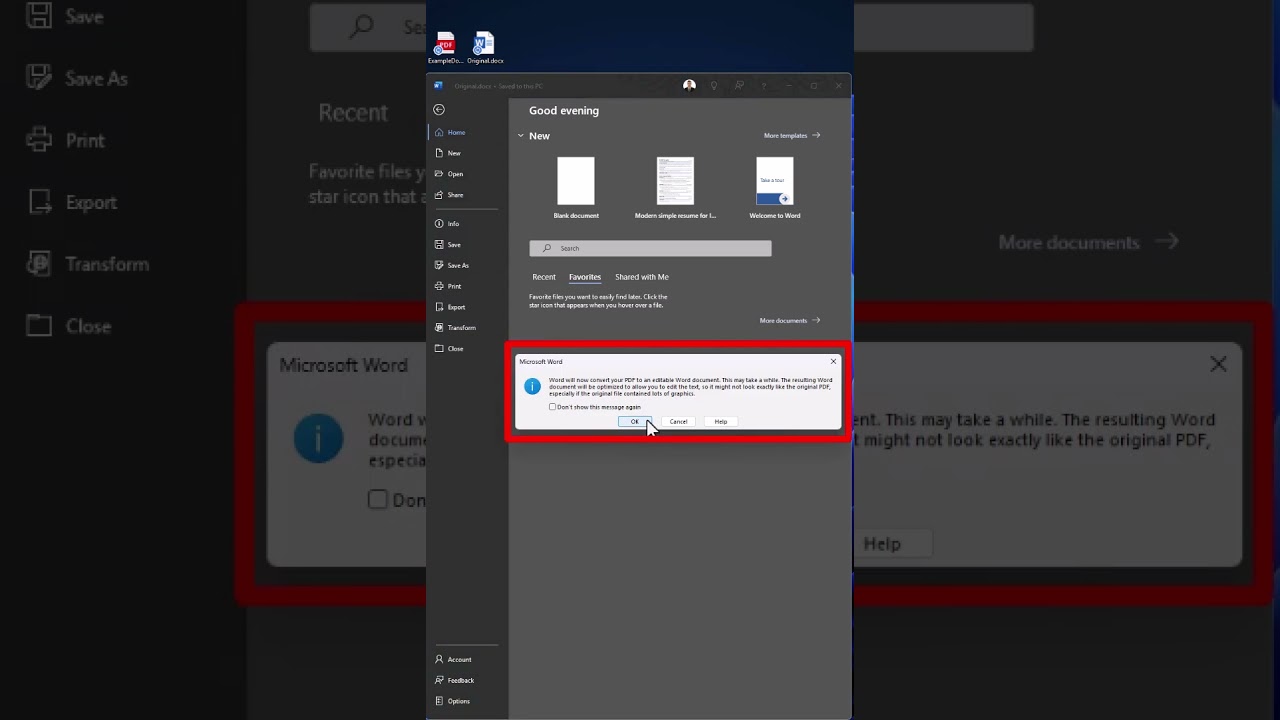Maximize the Word window
The width and height of the screenshot is (1280, 720).
point(814,86)
